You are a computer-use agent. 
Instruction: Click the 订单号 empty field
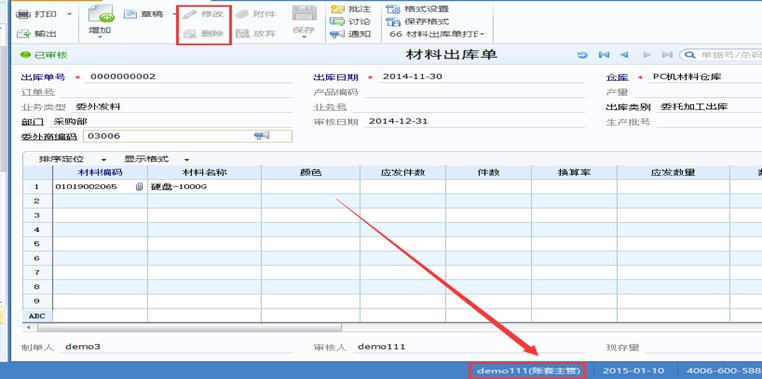(176, 92)
